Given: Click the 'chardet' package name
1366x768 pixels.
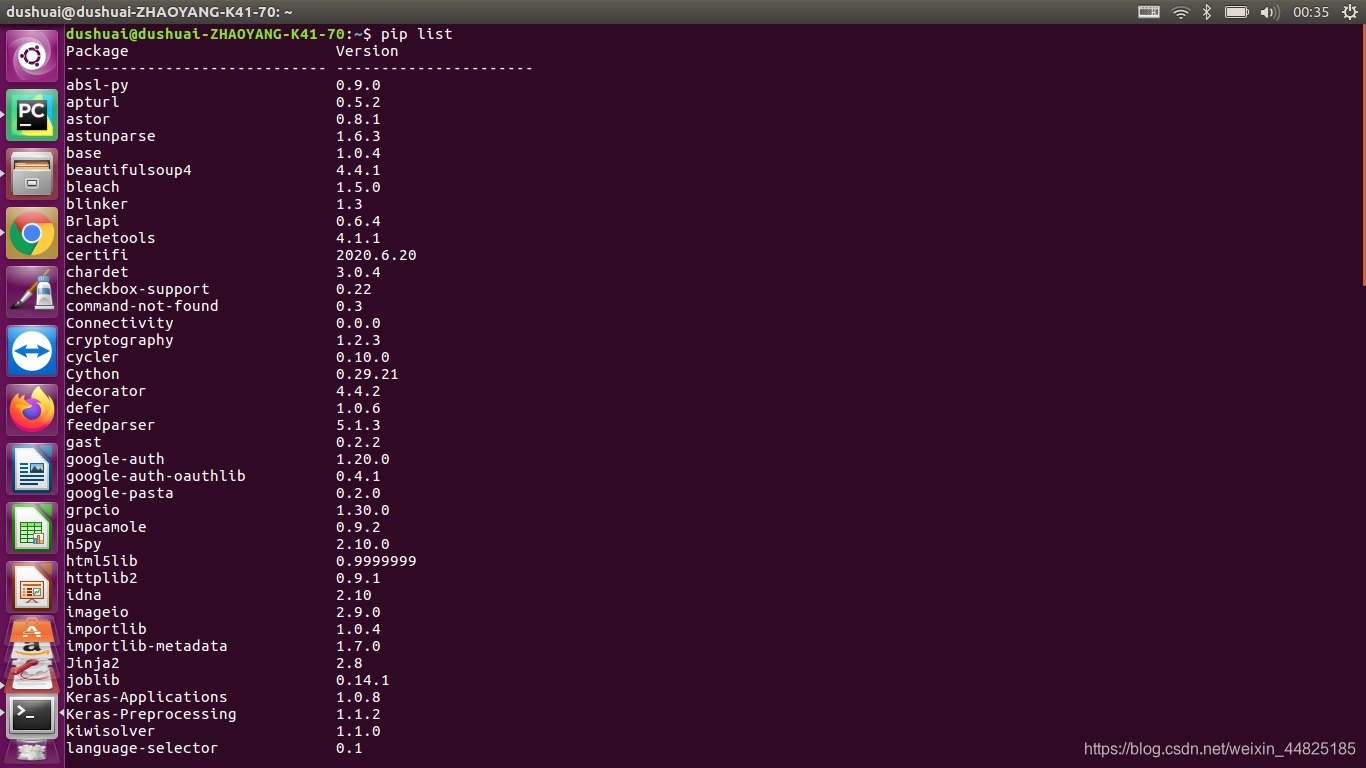Looking at the screenshot, I should [97, 272].
